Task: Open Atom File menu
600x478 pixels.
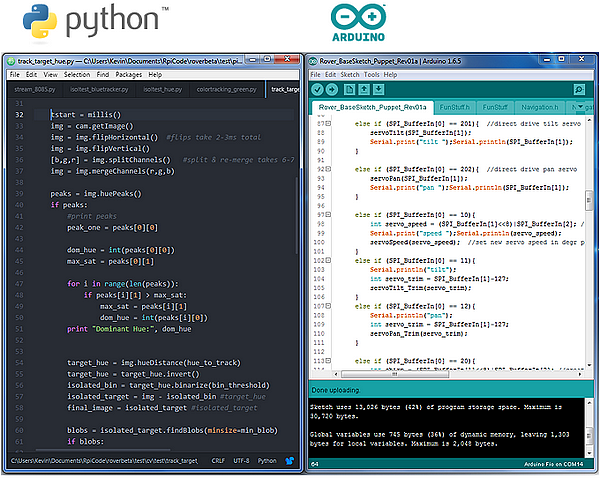Action: pos(15,75)
